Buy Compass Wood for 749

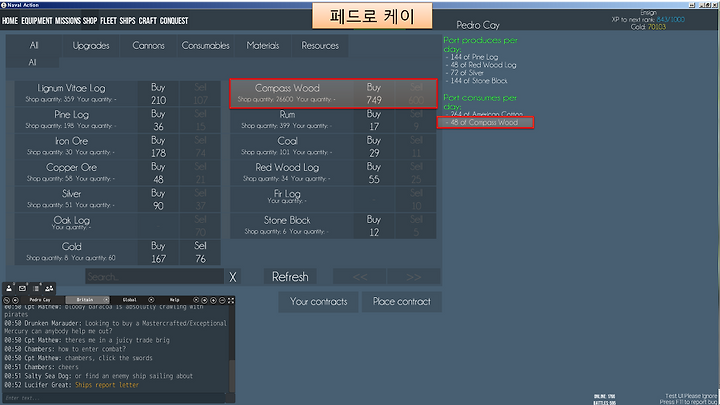pyautogui.click(x=374, y=94)
